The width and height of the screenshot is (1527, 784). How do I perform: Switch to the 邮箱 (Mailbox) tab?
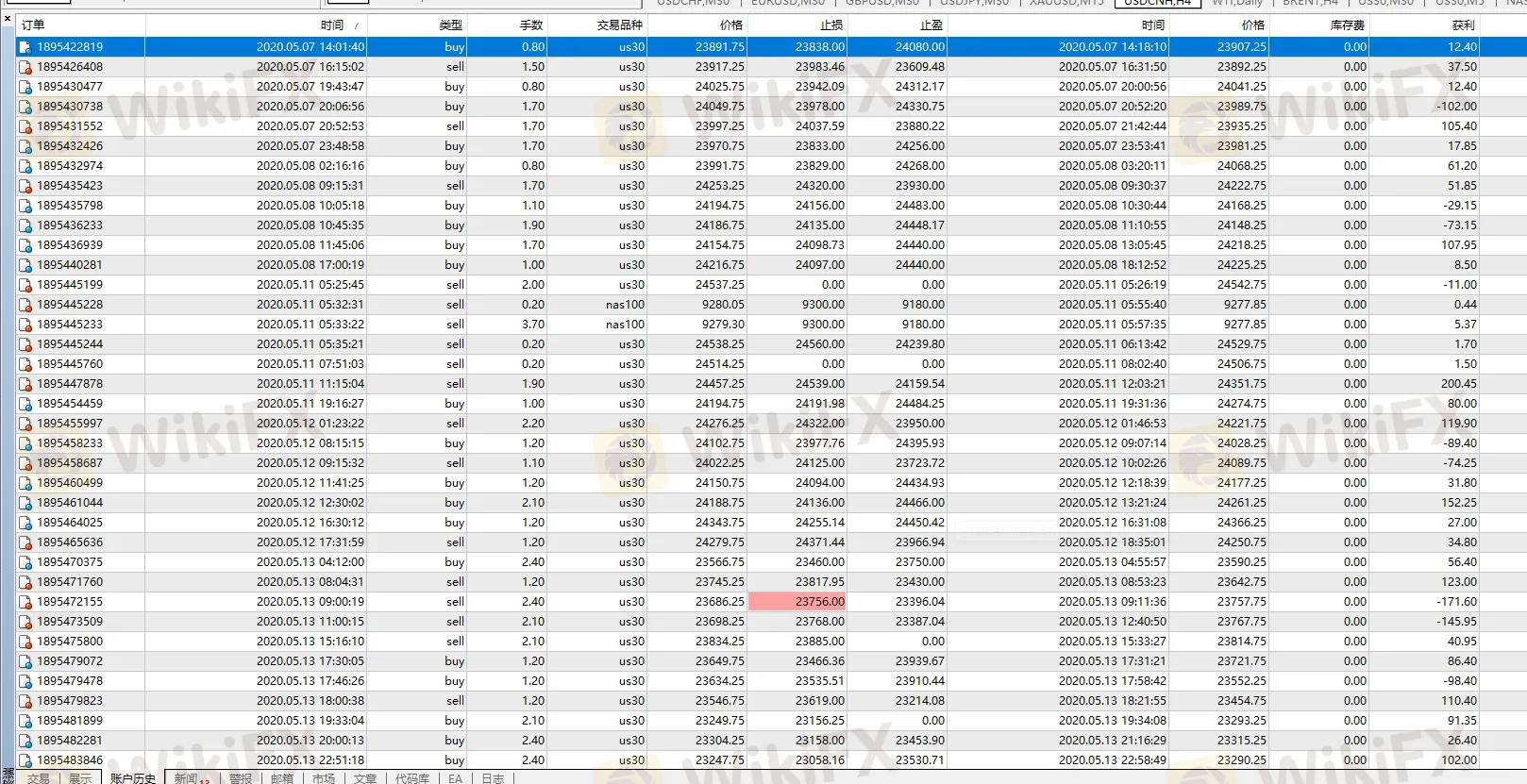[282, 778]
